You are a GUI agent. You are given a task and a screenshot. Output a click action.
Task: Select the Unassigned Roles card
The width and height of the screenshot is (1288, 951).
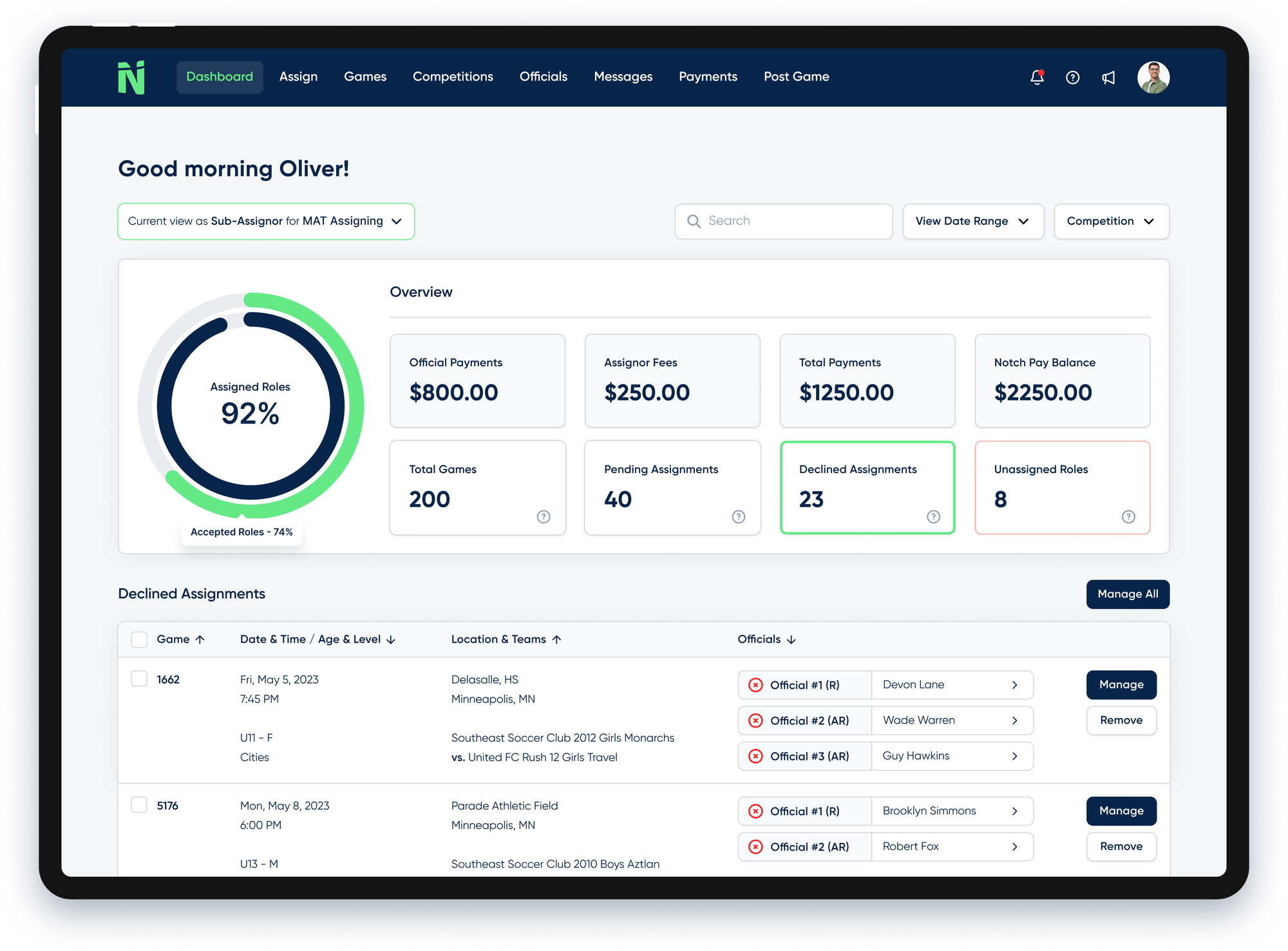click(1062, 487)
